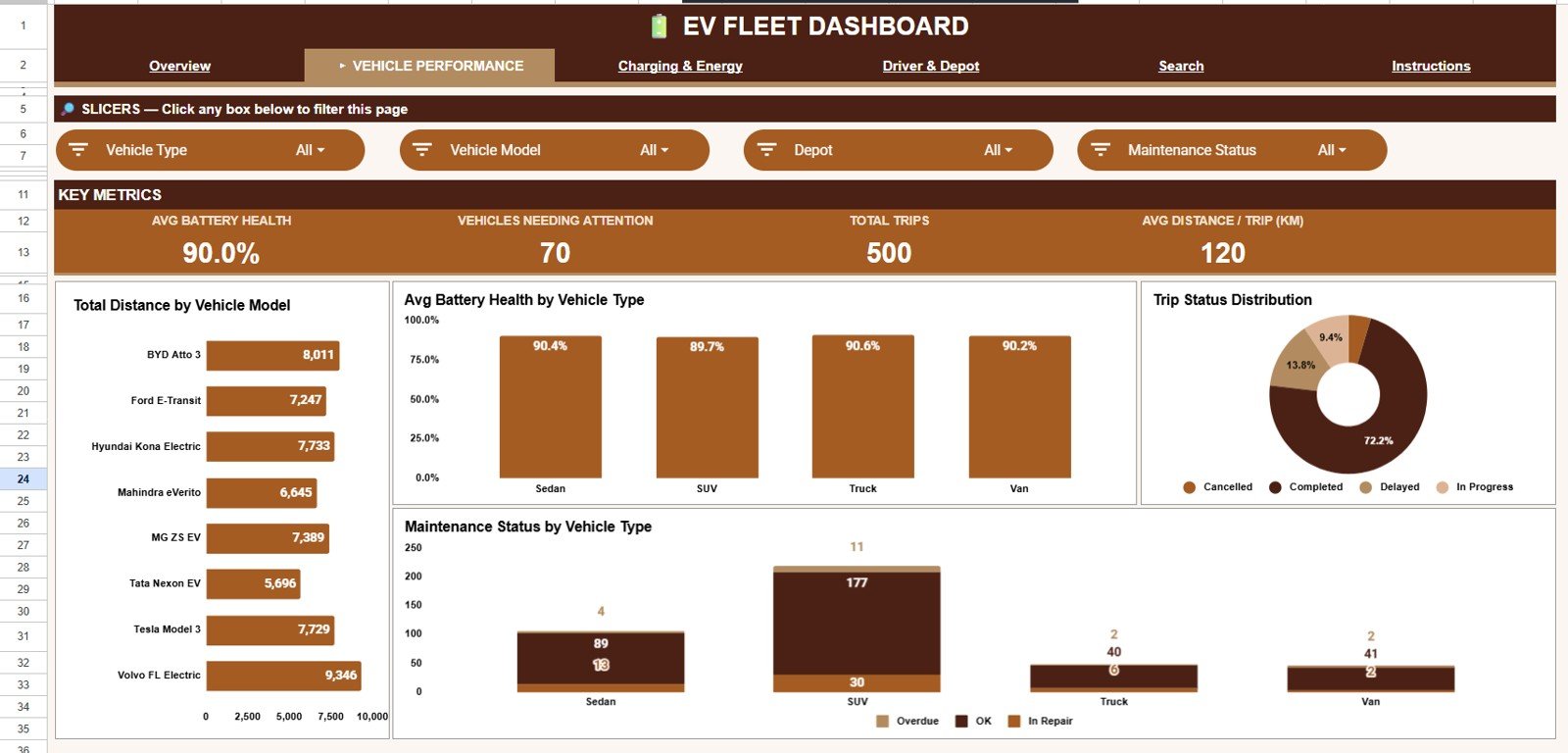Click the Ford E-Transit bar showing 7,247
The image size is (1568, 753).
[x=267, y=400]
